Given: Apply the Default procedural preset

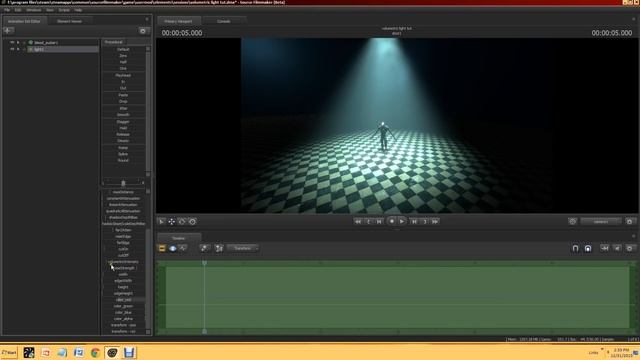Looking at the screenshot, I should coord(123,49).
